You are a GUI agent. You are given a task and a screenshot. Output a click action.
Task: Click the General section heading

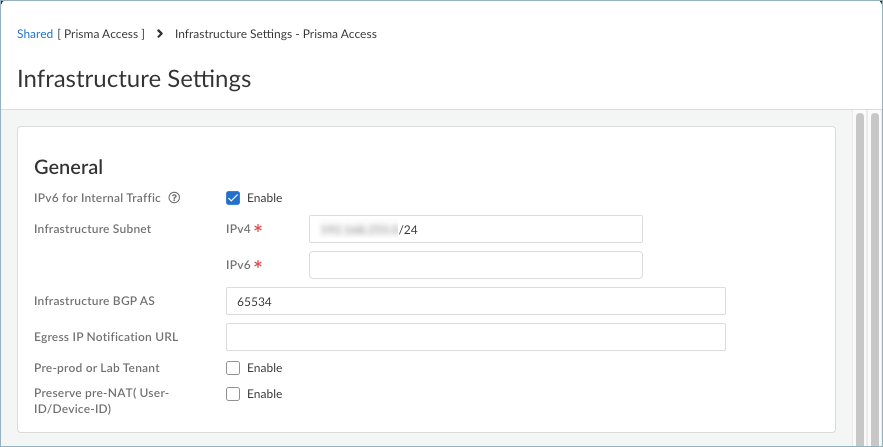click(69, 167)
